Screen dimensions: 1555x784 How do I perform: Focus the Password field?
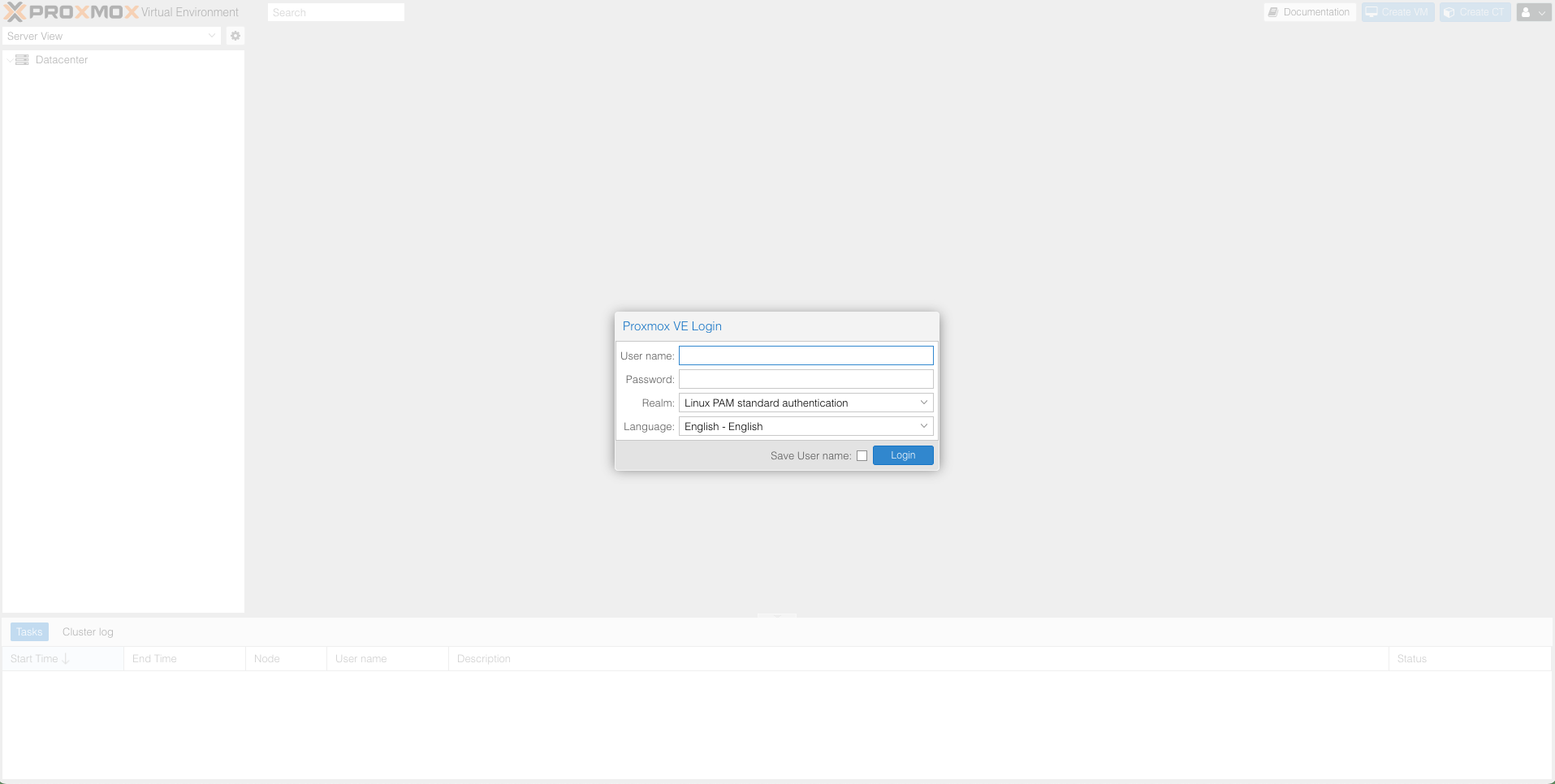[806, 379]
